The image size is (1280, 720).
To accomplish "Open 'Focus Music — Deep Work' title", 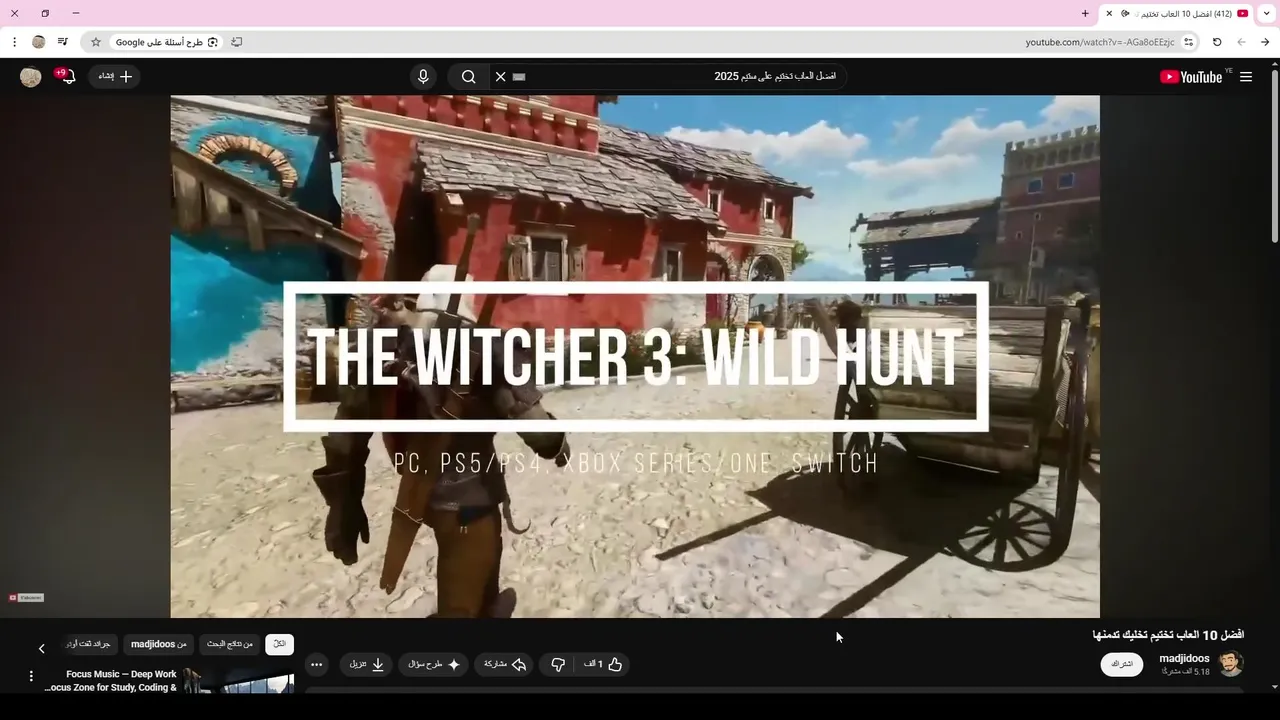I will (x=111, y=681).
